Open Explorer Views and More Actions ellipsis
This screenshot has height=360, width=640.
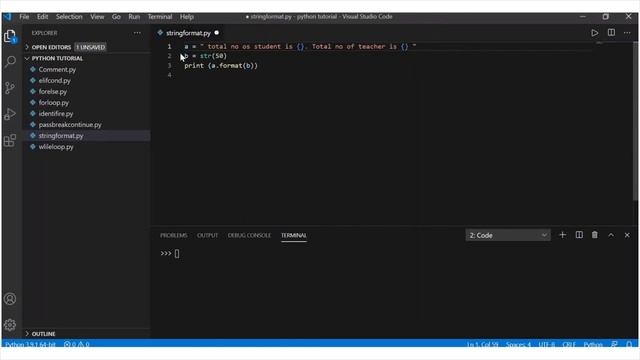pos(137,33)
